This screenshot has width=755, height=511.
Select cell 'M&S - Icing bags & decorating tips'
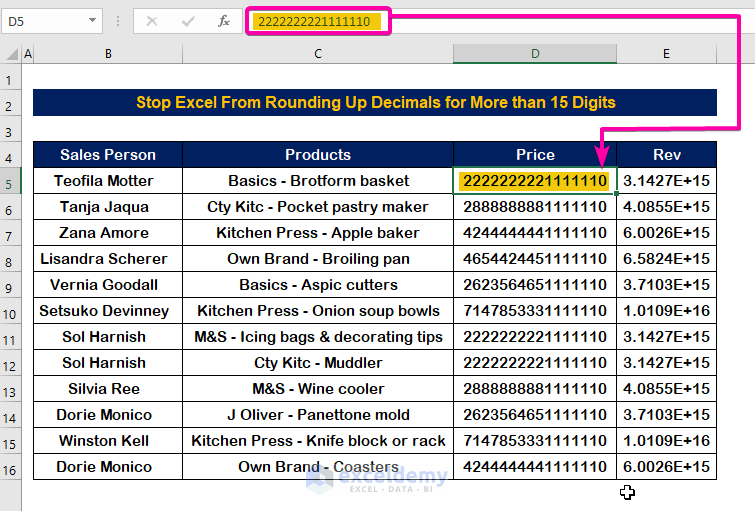318,337
